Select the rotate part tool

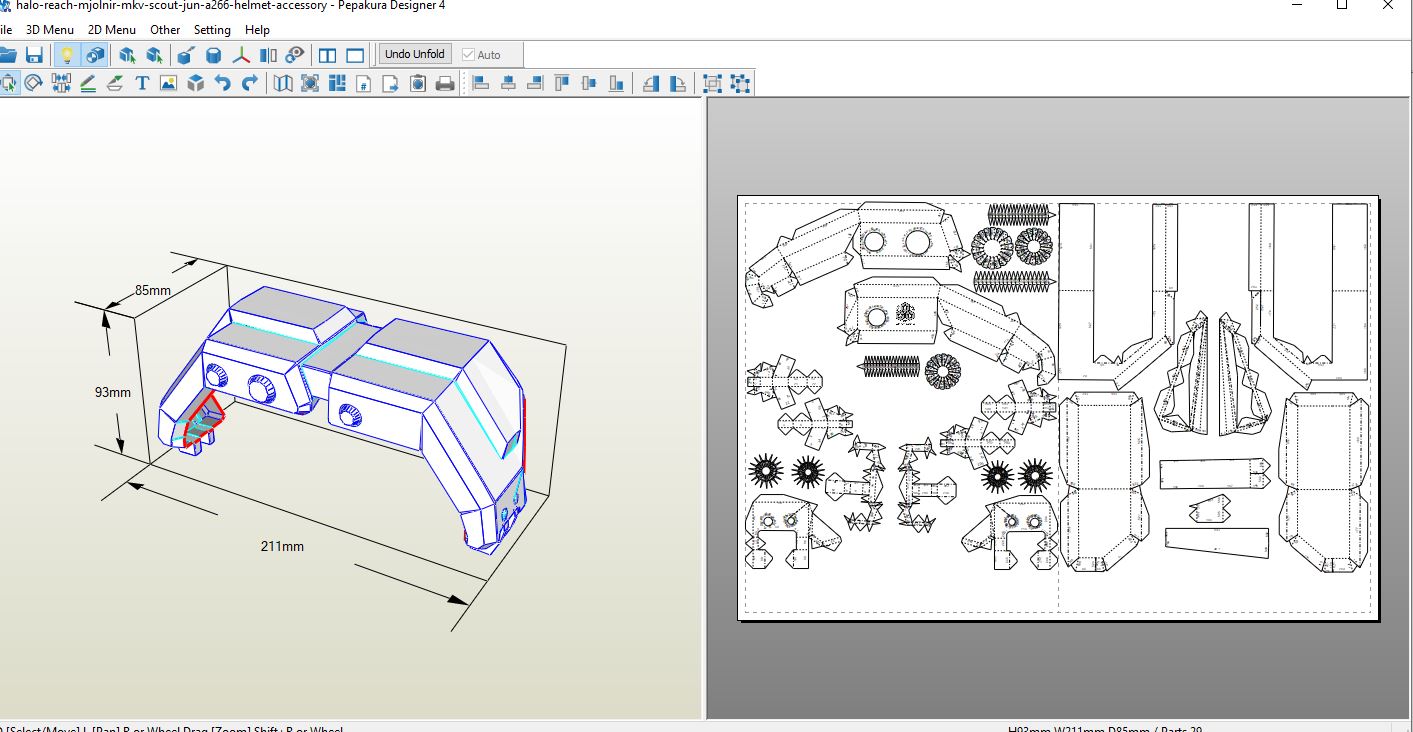tap(33, 83)
